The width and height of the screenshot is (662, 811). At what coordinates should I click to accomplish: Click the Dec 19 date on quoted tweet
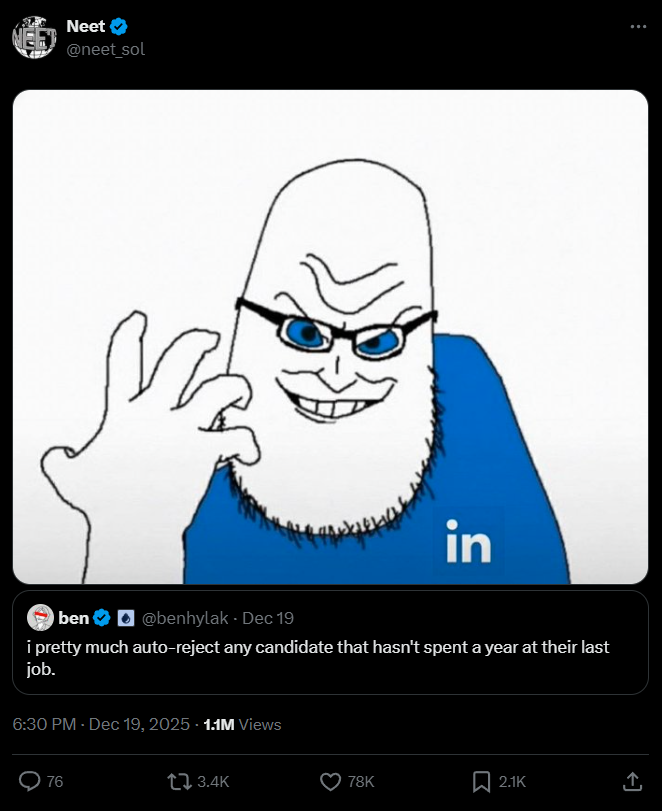pyautogui.click(x=268, y=618)
